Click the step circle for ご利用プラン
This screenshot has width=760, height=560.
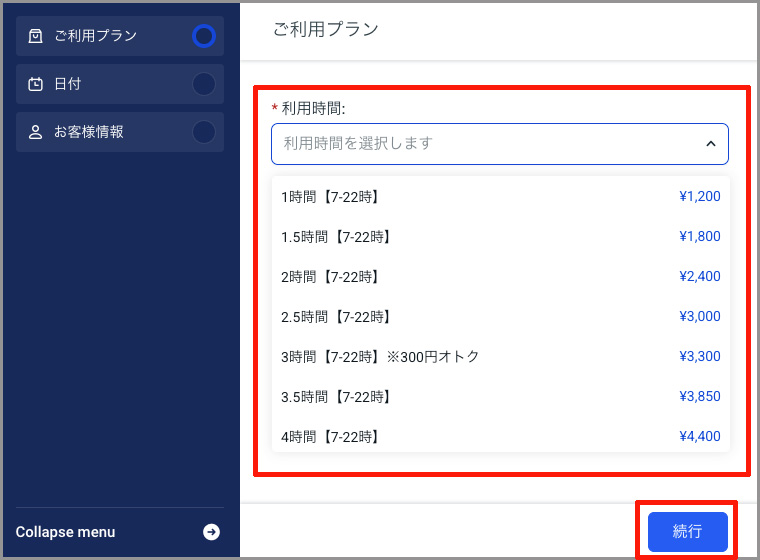(204, 36)
